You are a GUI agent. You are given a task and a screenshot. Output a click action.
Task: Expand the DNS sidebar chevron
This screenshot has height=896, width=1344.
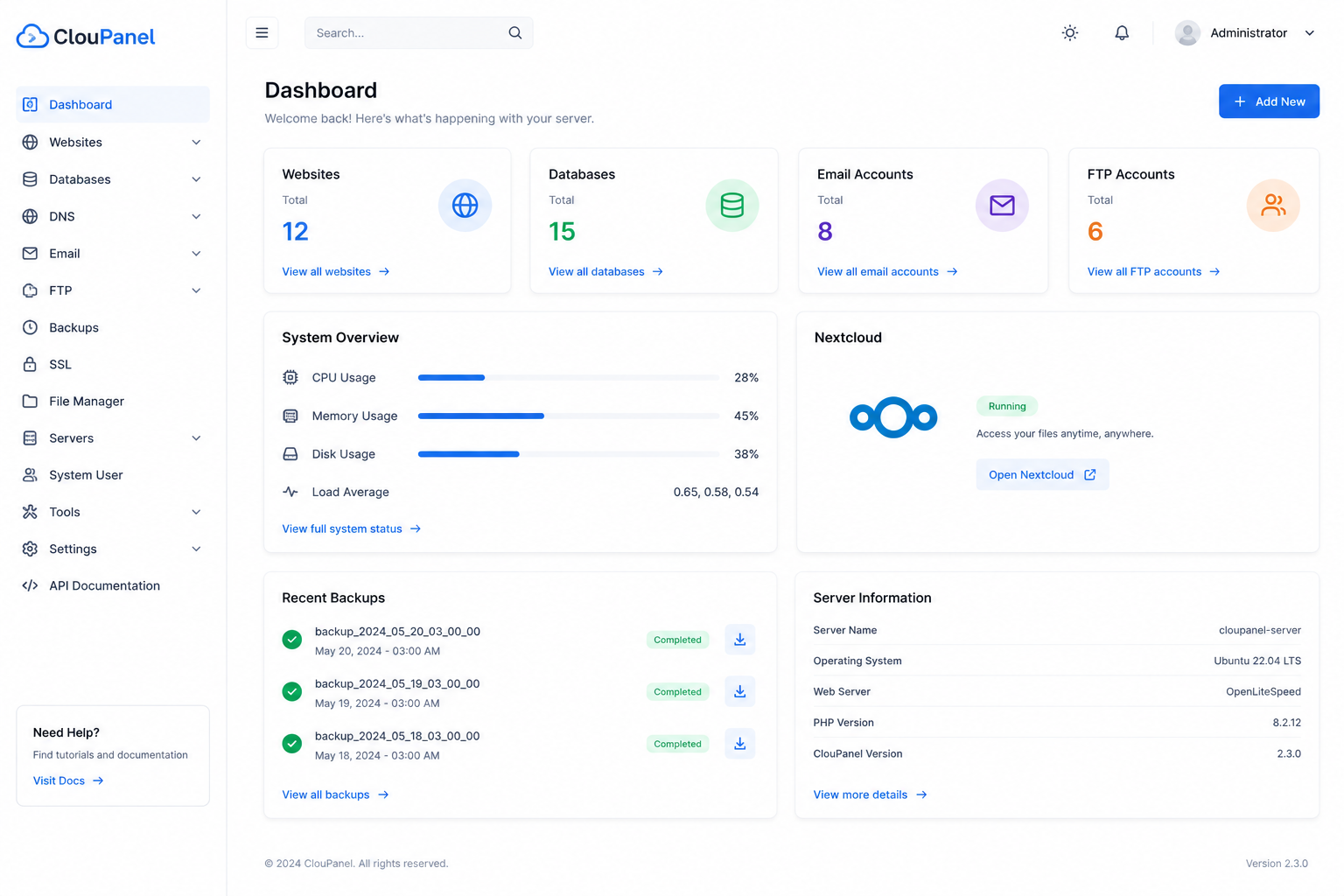pos(196,216)
